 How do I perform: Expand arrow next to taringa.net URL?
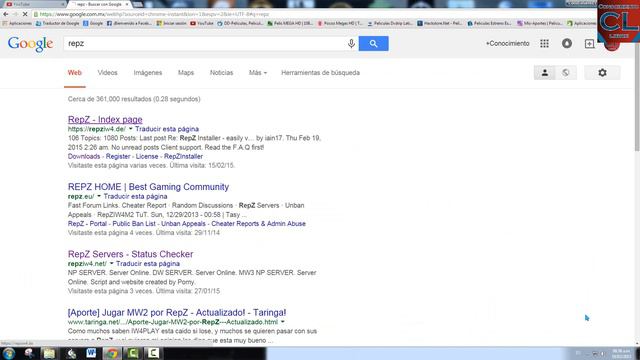pos(282,322)
